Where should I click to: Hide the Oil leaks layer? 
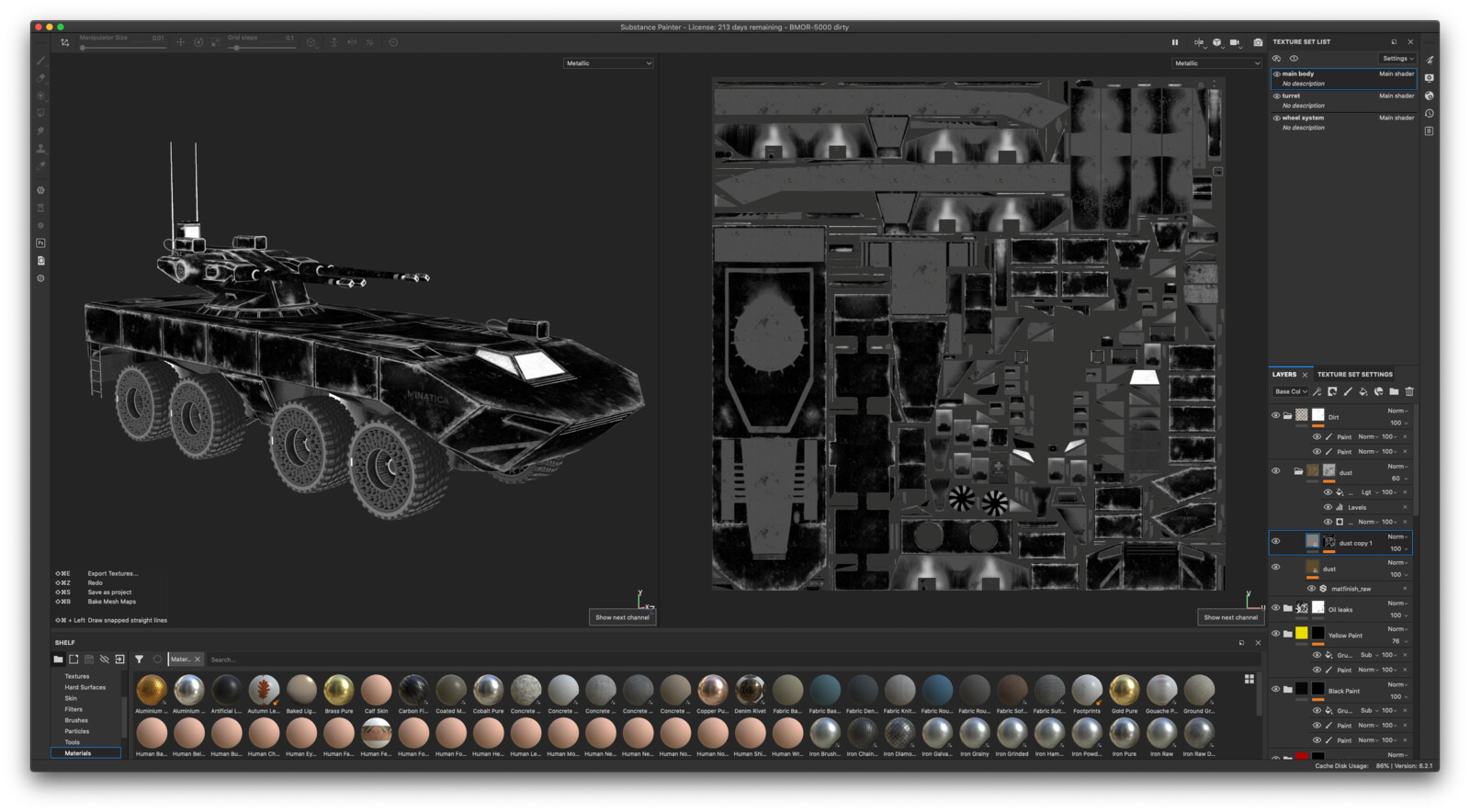[x=1275, y=608]
